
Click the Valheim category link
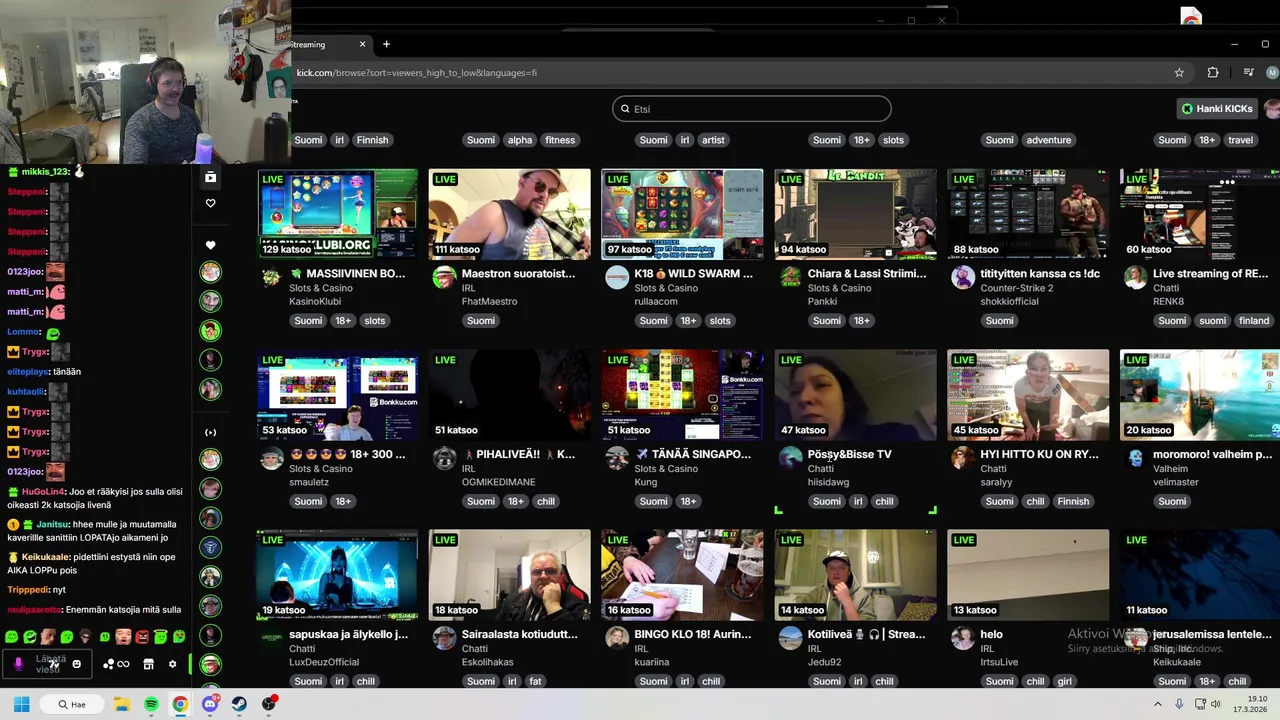click(x=1170, y=468)
